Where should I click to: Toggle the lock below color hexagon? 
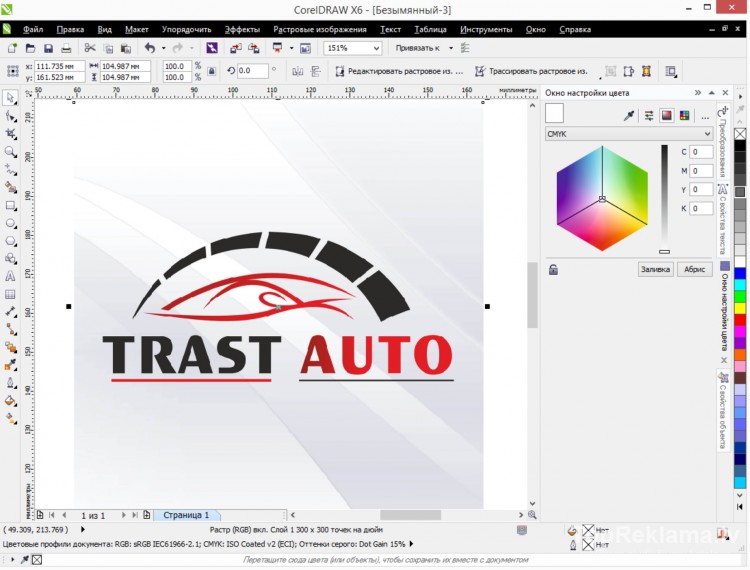[553, 269]
